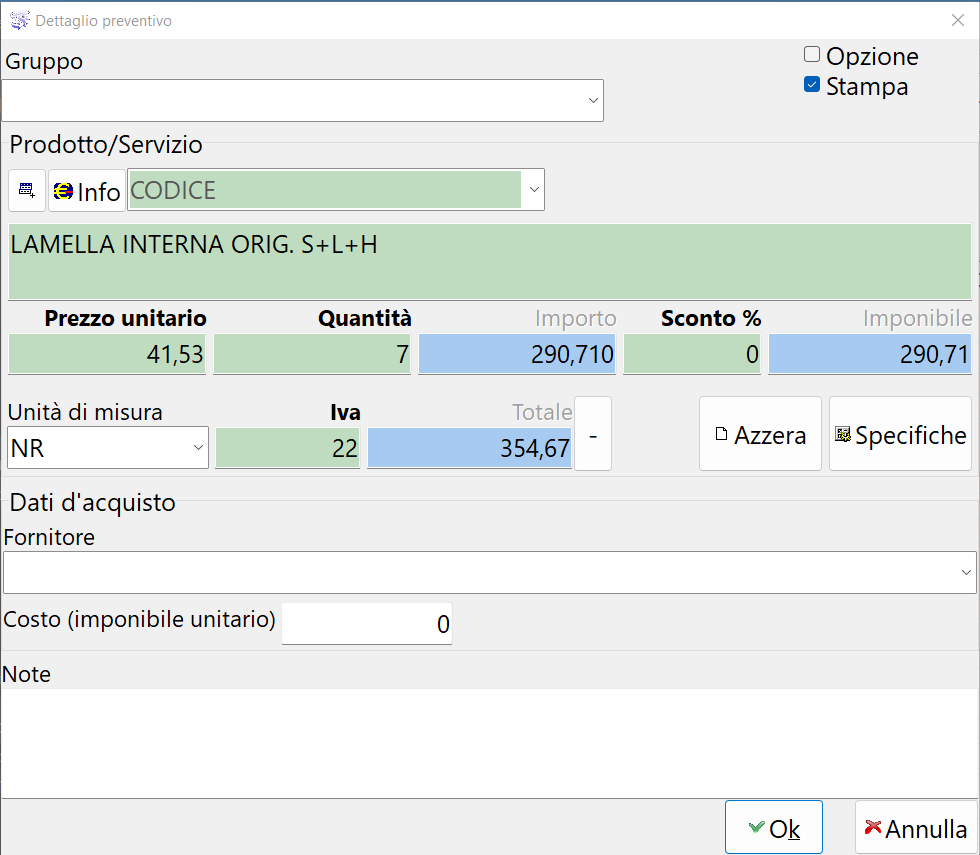Focus the Iva percentage field
This screenshot has height=855, width=980.
[288, 449]
